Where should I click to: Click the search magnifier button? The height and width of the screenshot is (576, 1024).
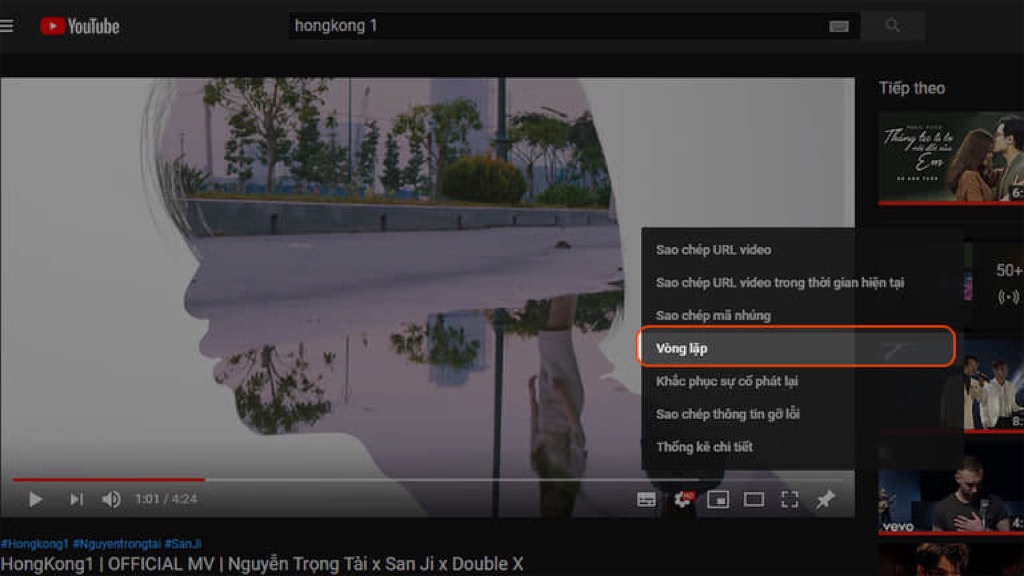(x=892, y=25)
